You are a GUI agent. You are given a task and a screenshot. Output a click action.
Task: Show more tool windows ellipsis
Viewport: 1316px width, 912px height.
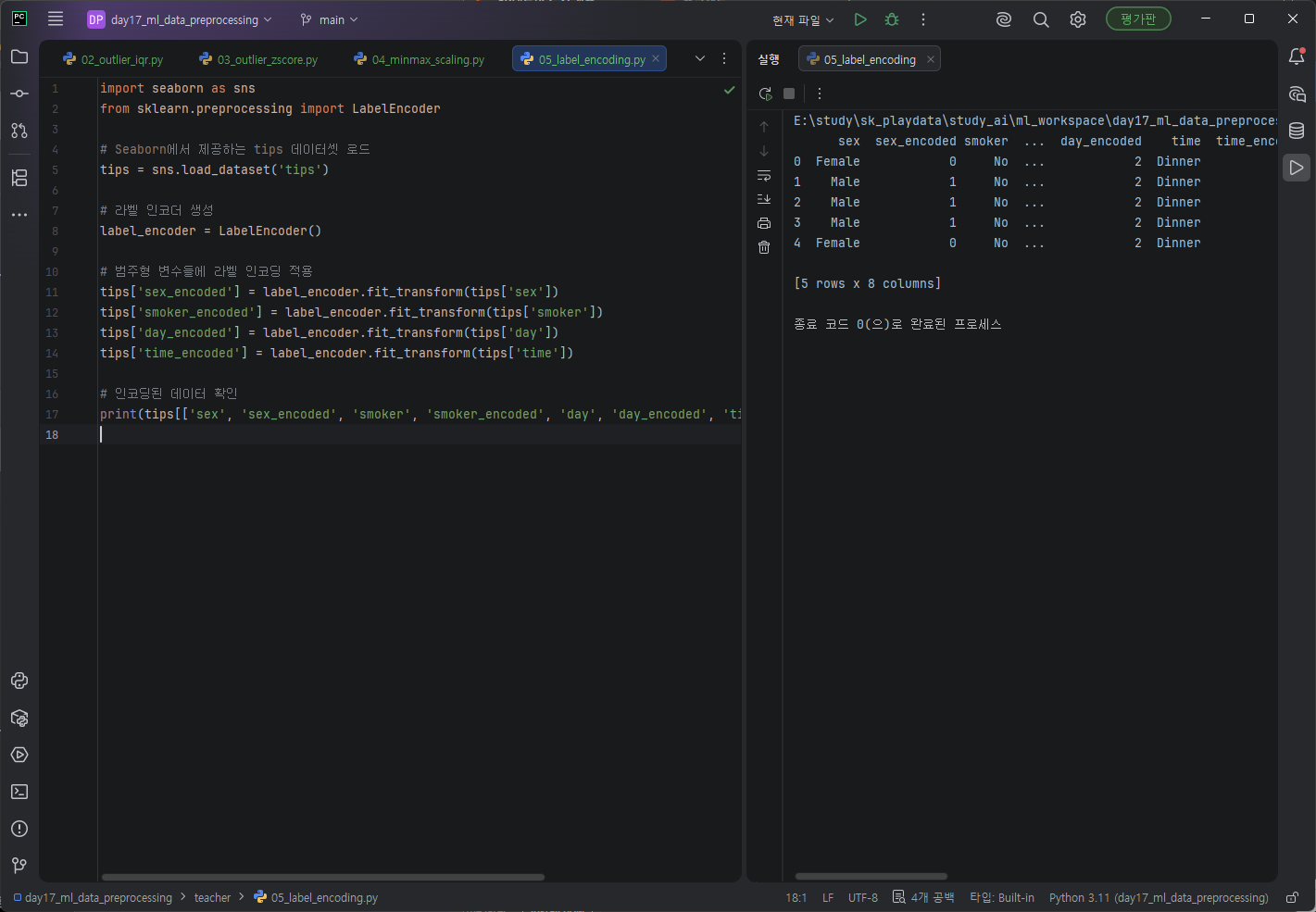[19, 215]
